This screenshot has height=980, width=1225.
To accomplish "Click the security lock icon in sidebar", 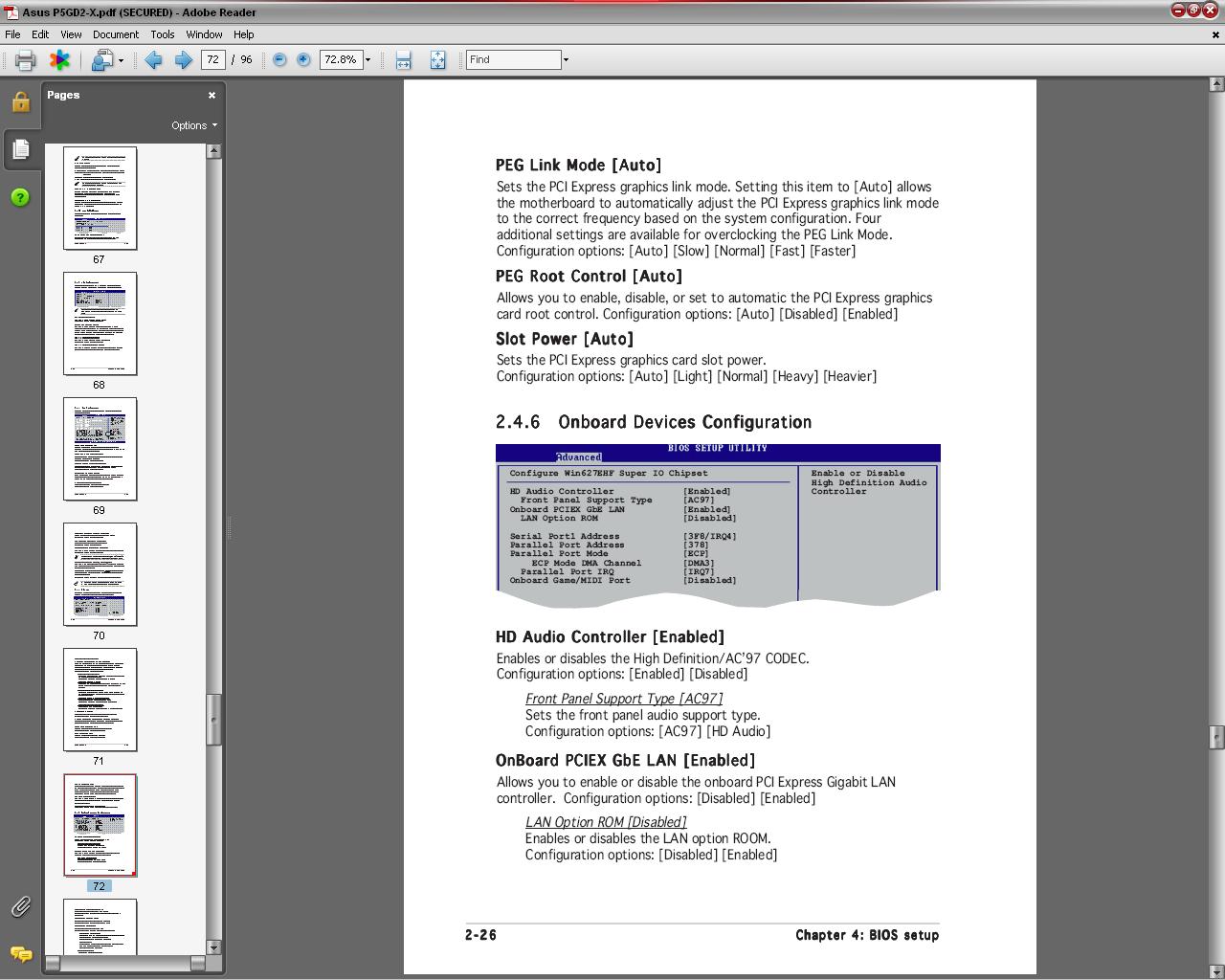I will pyautogui.click(x=20, y=101).
